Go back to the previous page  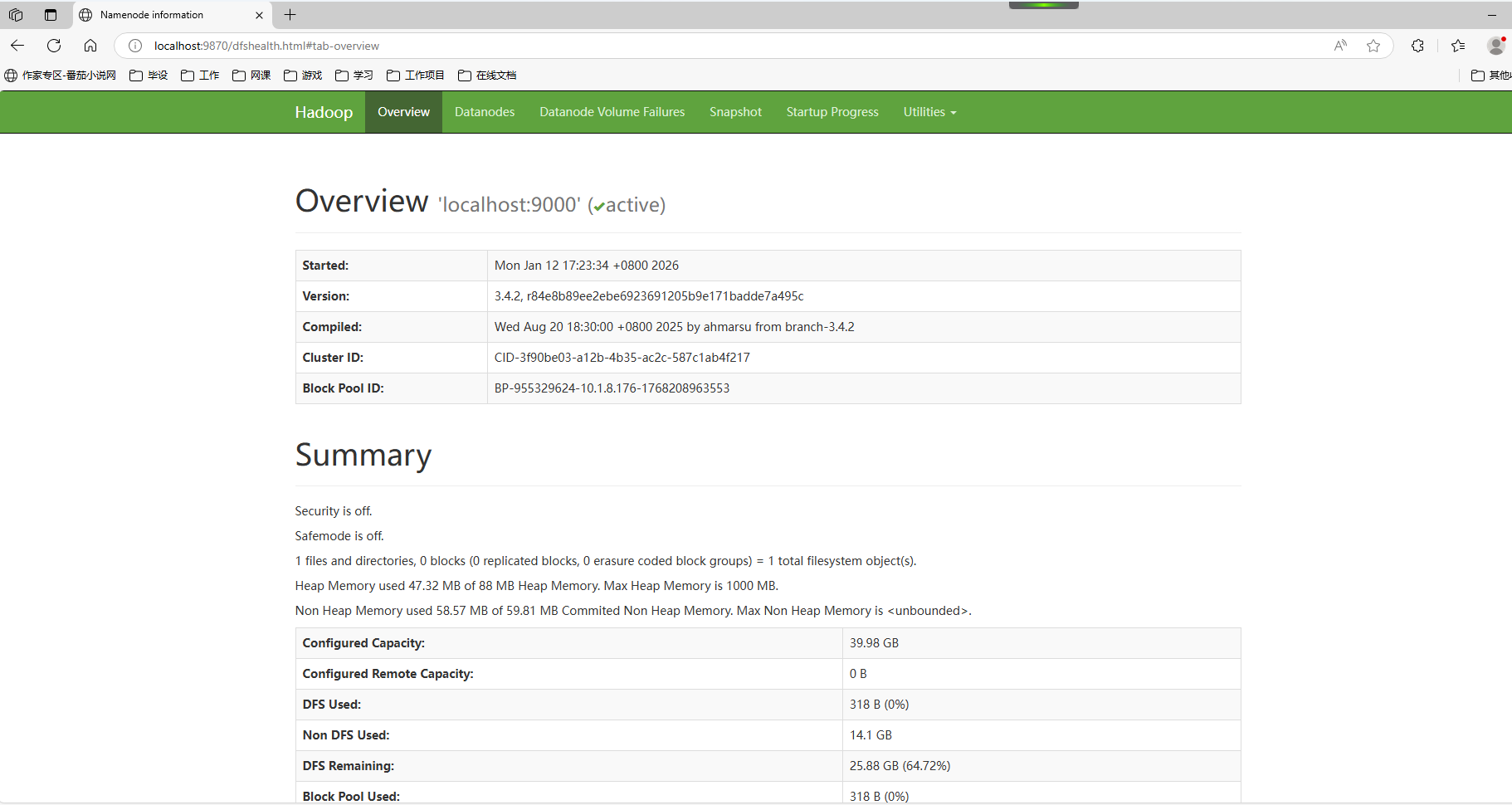click(17, 46)
